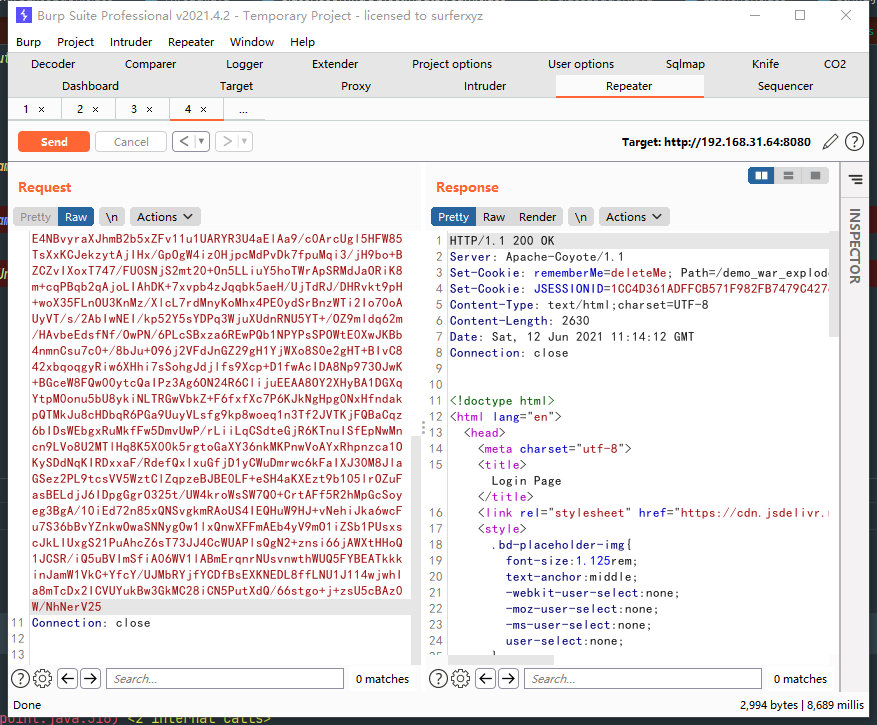Open response search settings gear

[460, 679]
